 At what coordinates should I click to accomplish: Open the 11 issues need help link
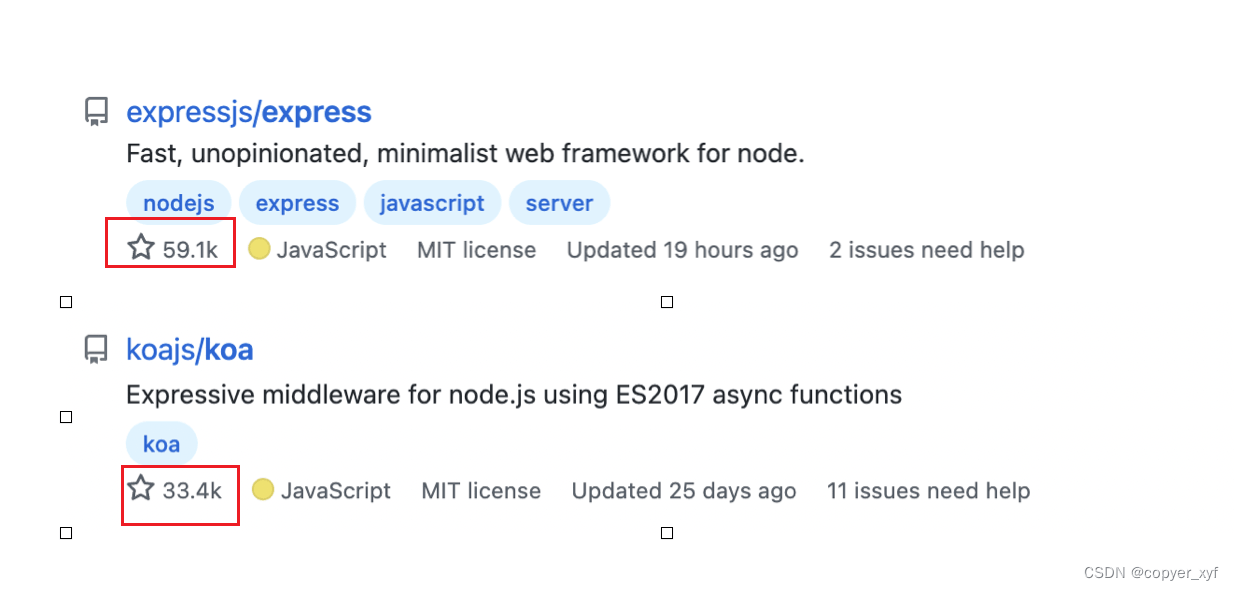pos(928,491)
